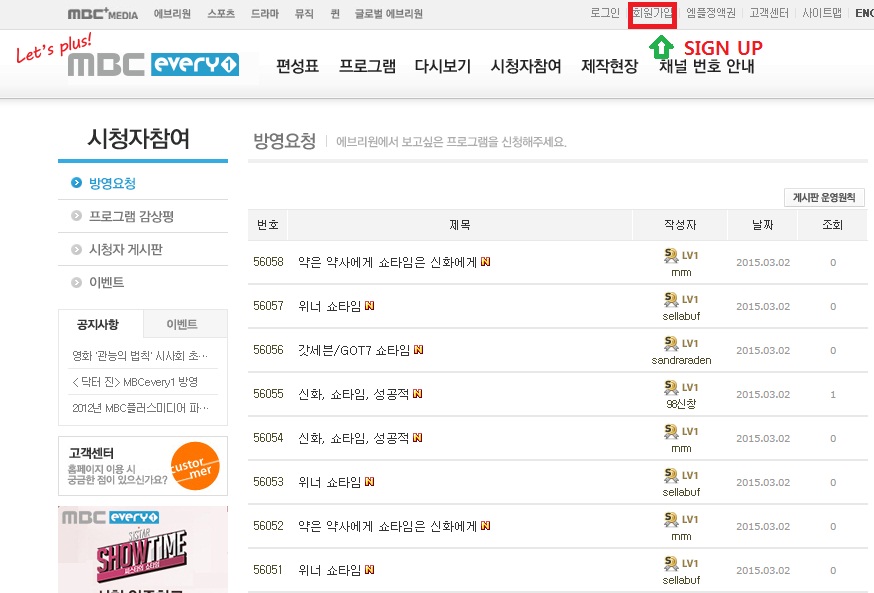Click the MBC every1 logo in header
Screen dimensions: 874x593
pos(153,65)
